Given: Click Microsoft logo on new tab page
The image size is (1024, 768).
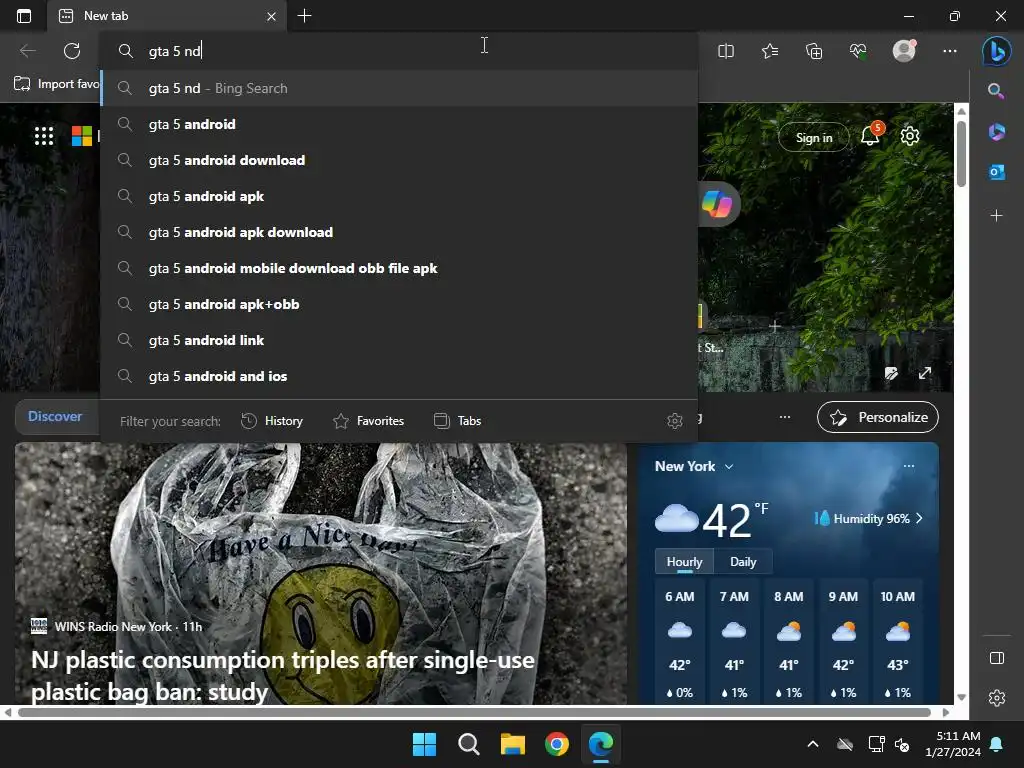Looking at the screenshot, I should [x=82, y=136].
